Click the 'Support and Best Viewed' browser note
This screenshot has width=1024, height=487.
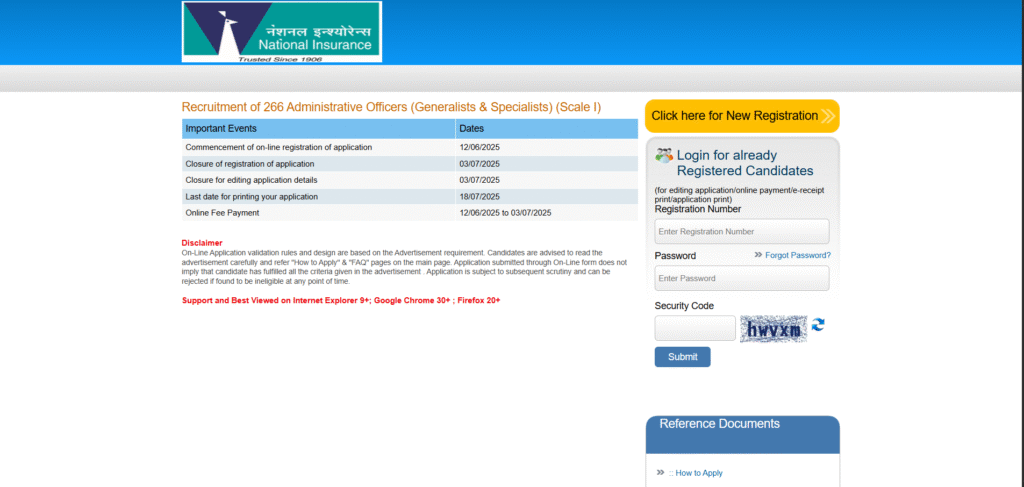click(x=341, y=300)
